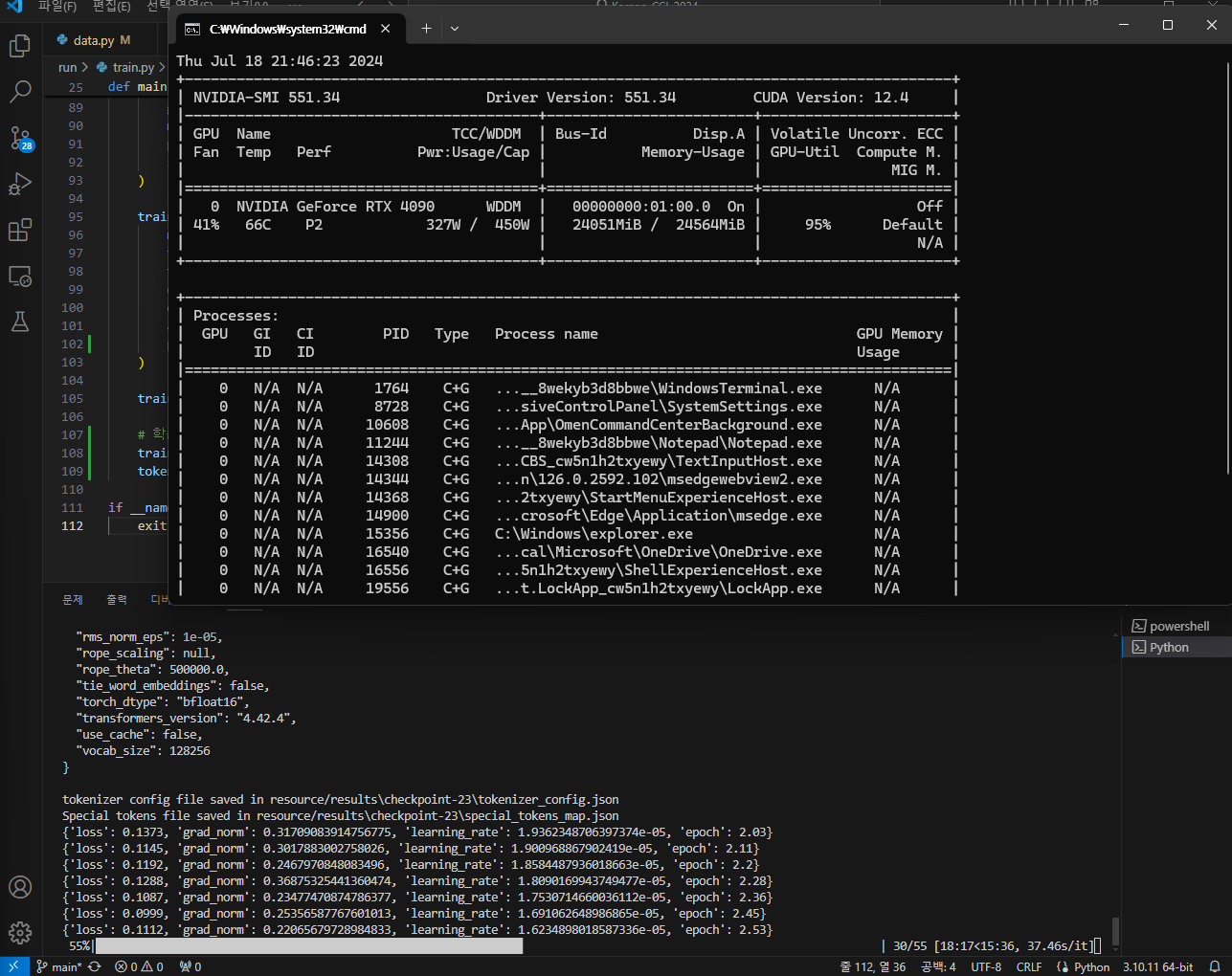Select the powershell terminal in the list
This screenshot has width=1232, height=976.
(1176, 626)
